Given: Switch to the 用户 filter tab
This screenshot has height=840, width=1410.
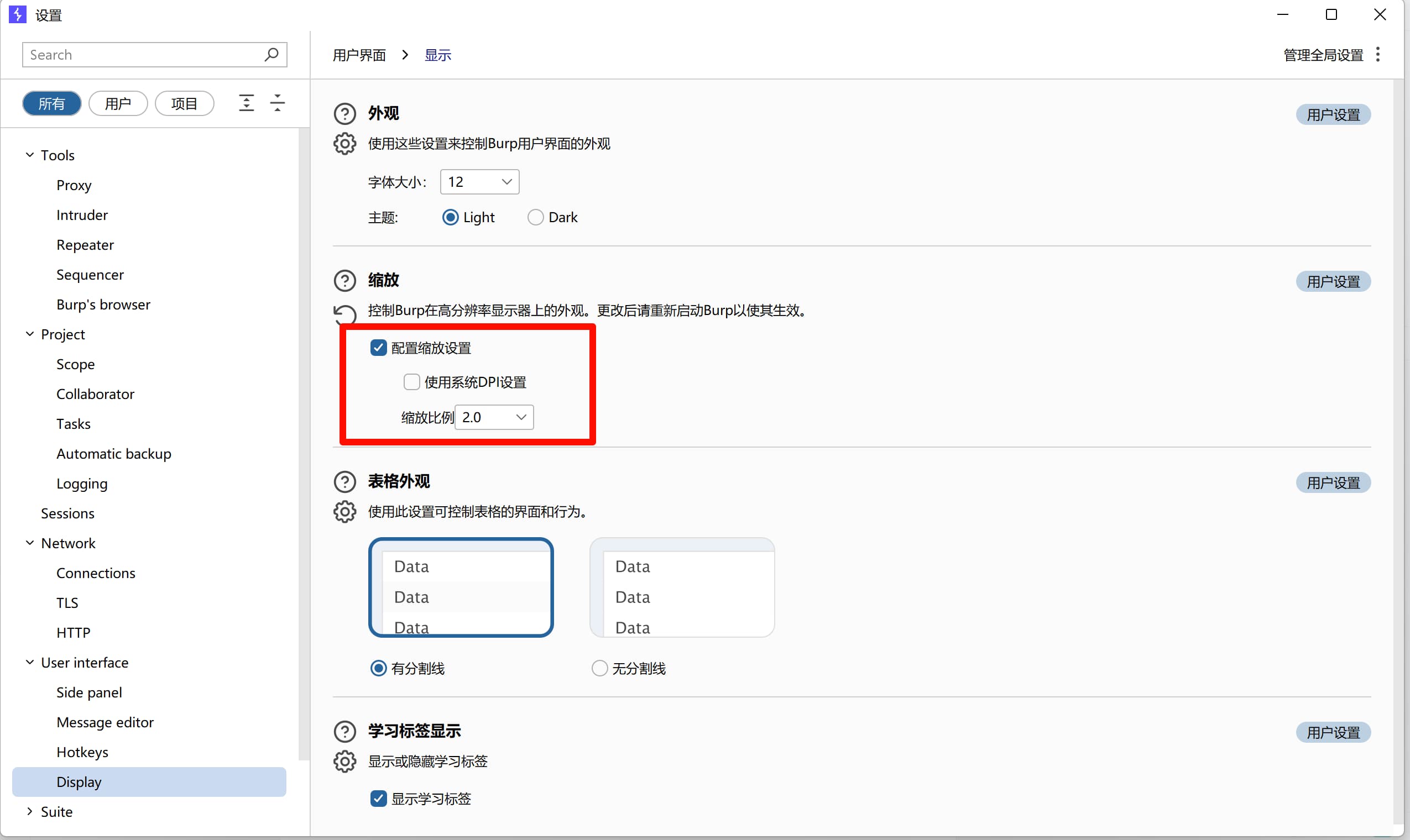Looking at the screenshot, I should [118, 103].
